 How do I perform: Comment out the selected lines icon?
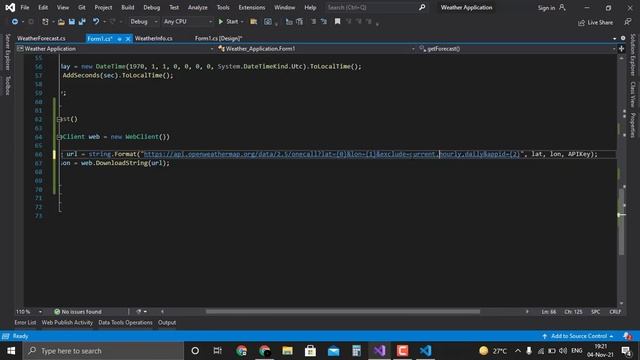(x=313, y=22)
